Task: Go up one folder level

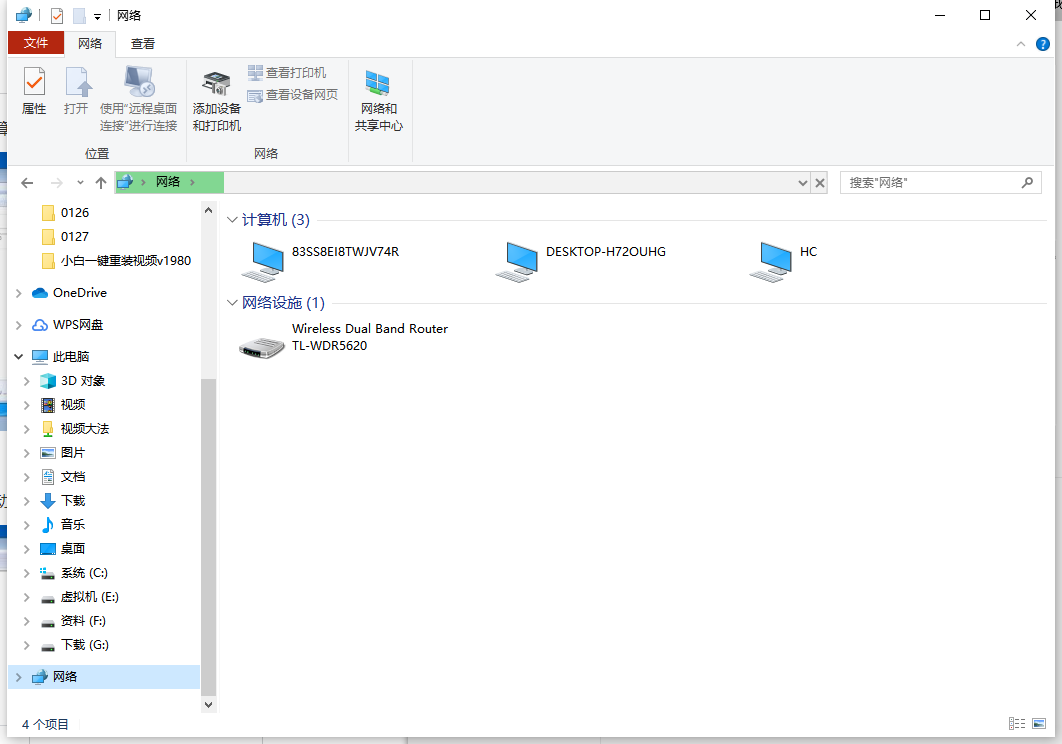Action: (101, 183)
